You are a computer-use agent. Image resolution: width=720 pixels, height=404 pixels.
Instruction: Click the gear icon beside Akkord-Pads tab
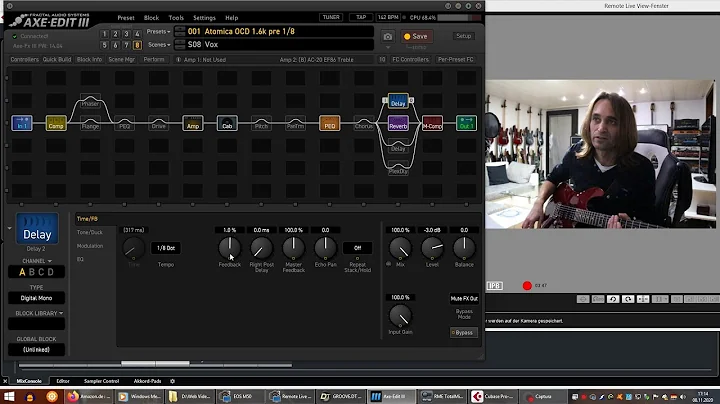coord(173,381)
